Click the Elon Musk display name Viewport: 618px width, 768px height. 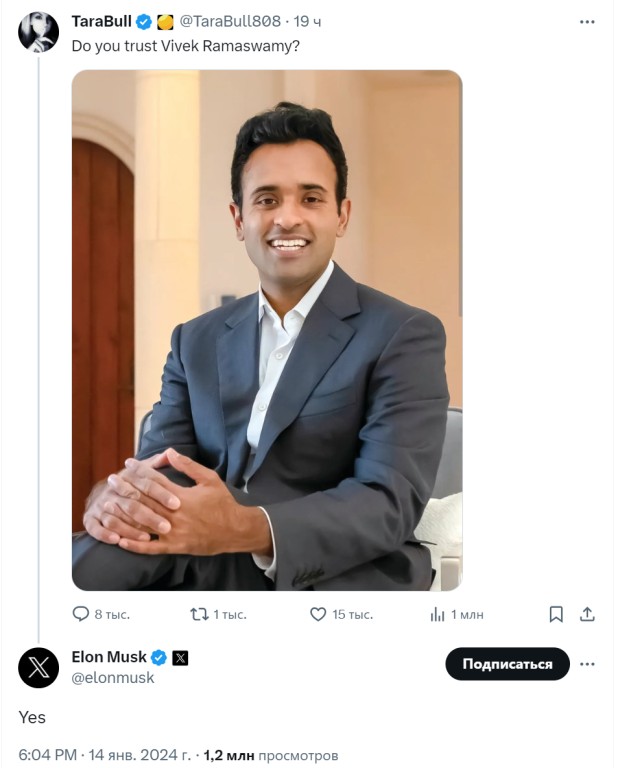click(x=109, y=657)
